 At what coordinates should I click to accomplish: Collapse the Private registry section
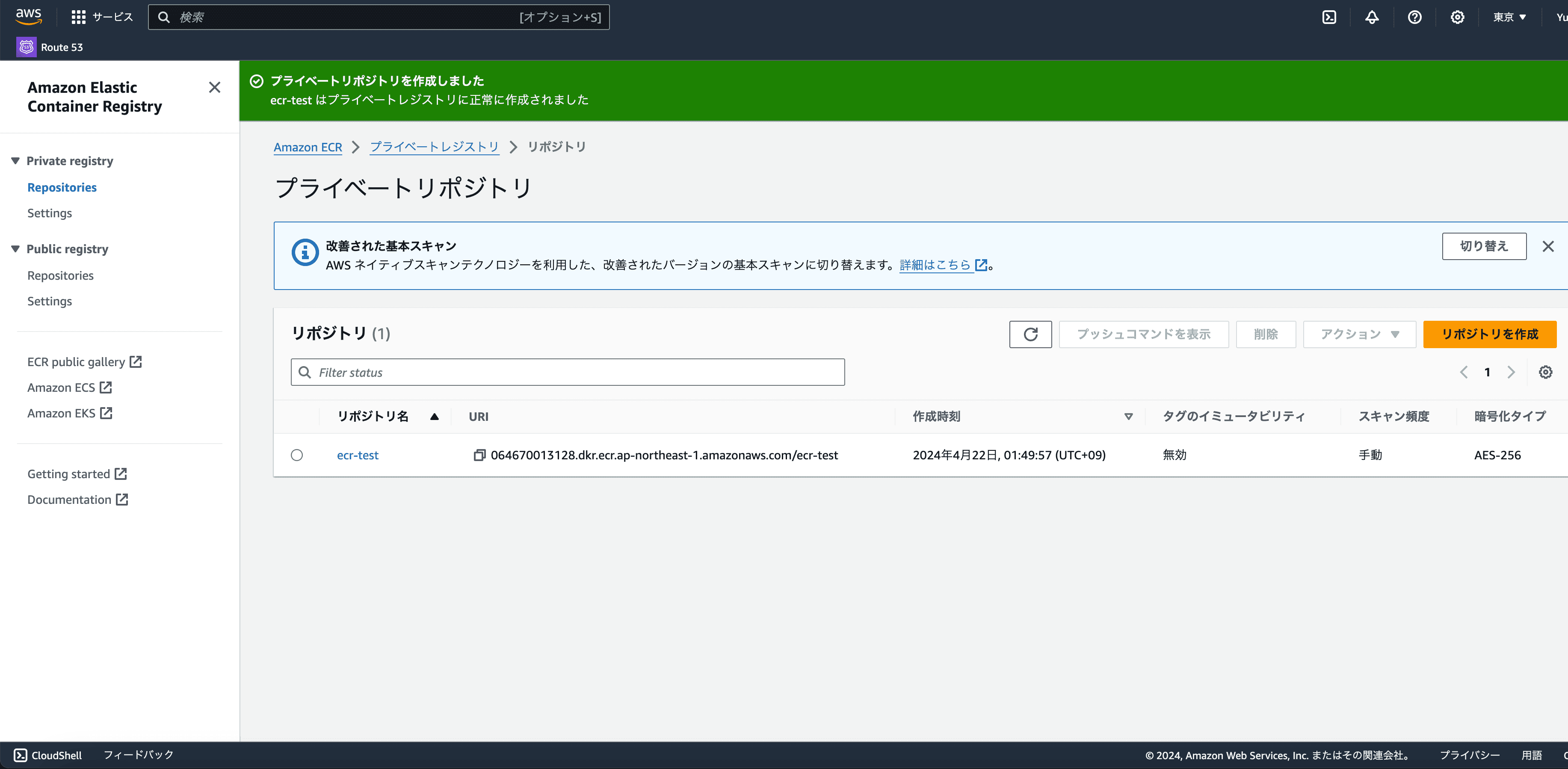16,161
